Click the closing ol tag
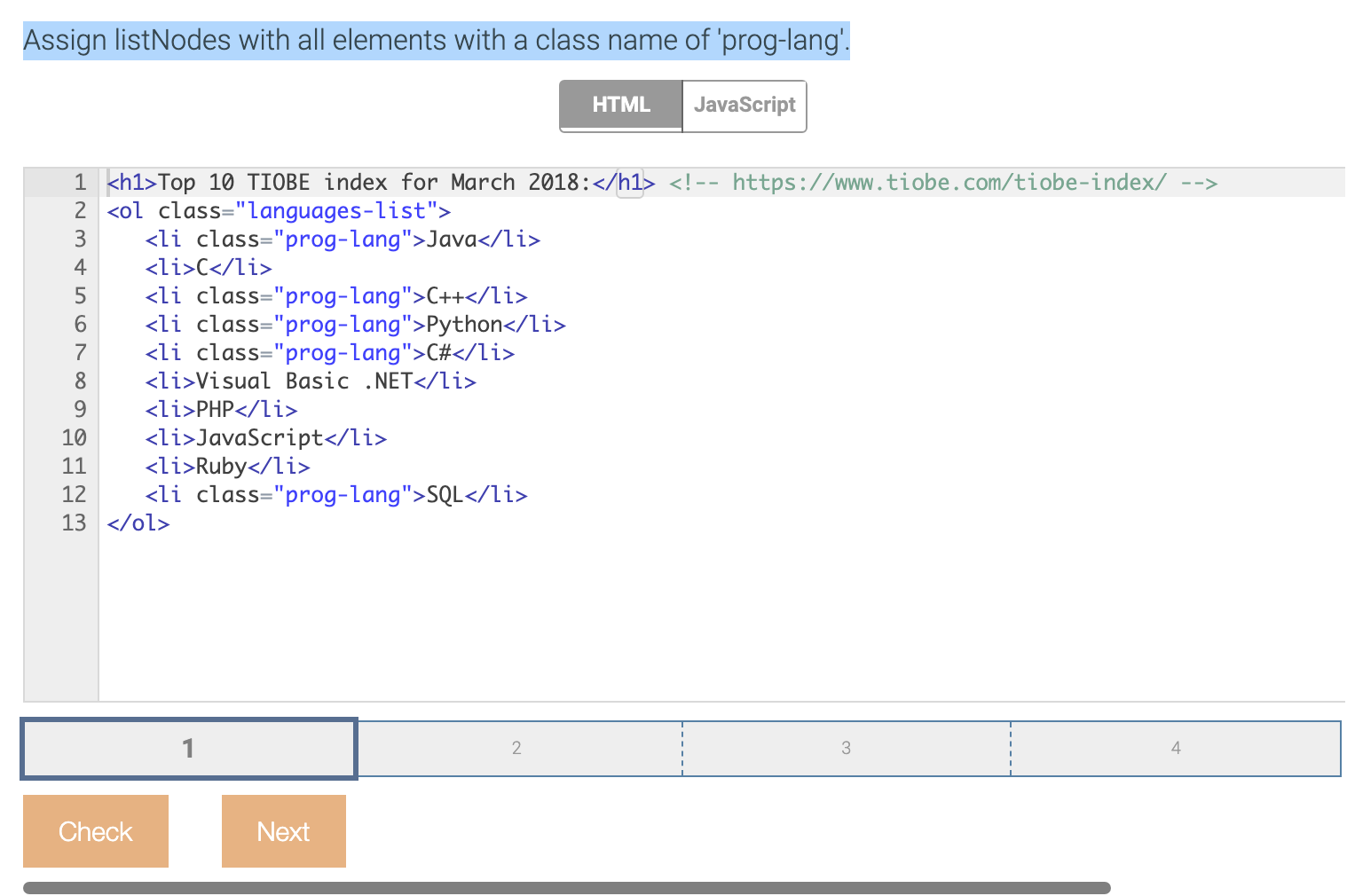Screen dimensions: 1347x896 click(138, 523)
